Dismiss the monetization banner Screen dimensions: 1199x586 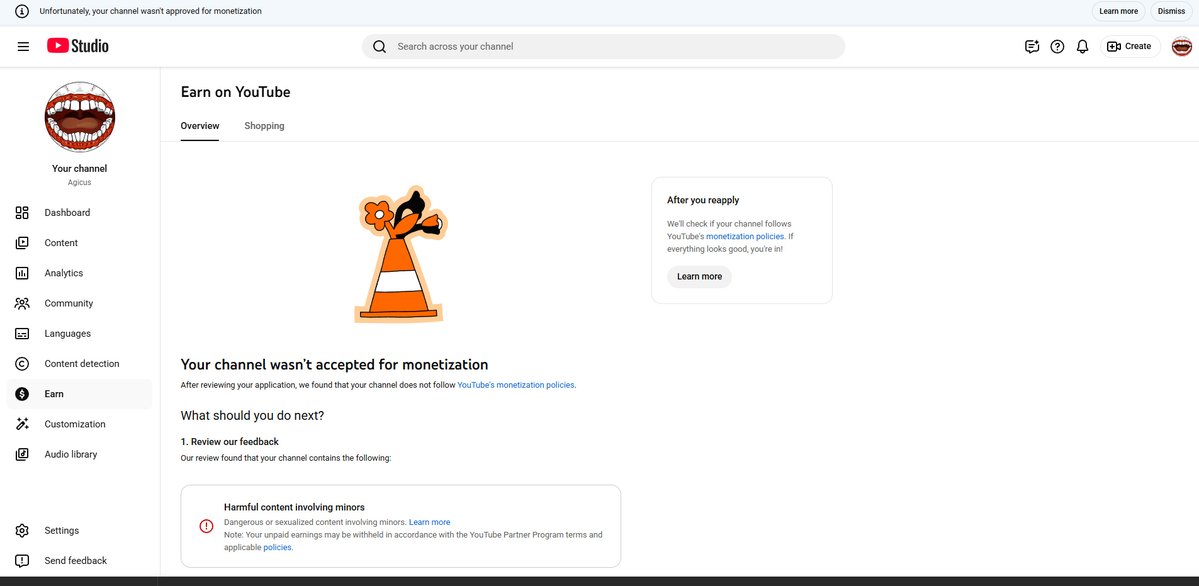click(x=1171, y=11)
